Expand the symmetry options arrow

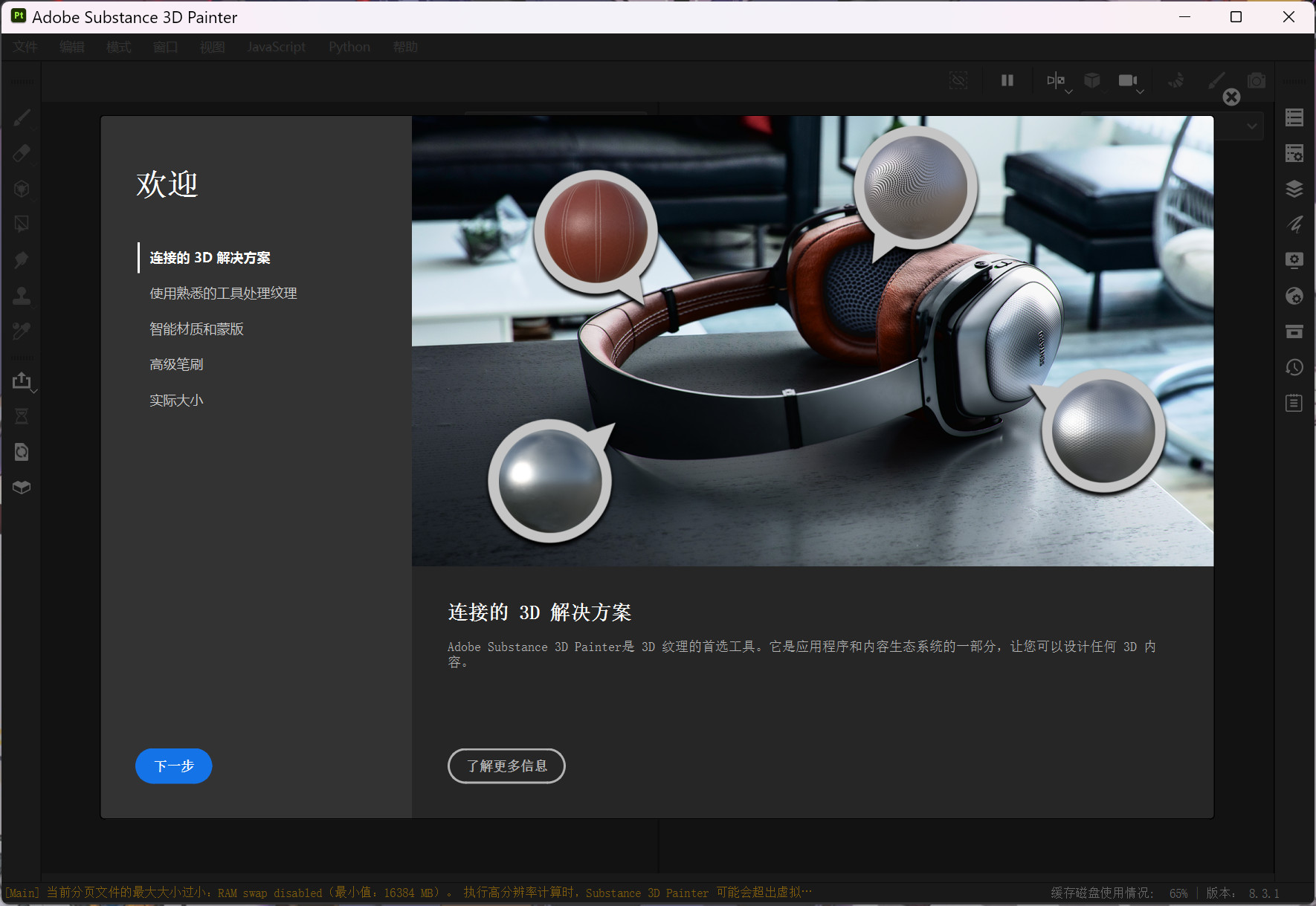(x=1068, y=91)
